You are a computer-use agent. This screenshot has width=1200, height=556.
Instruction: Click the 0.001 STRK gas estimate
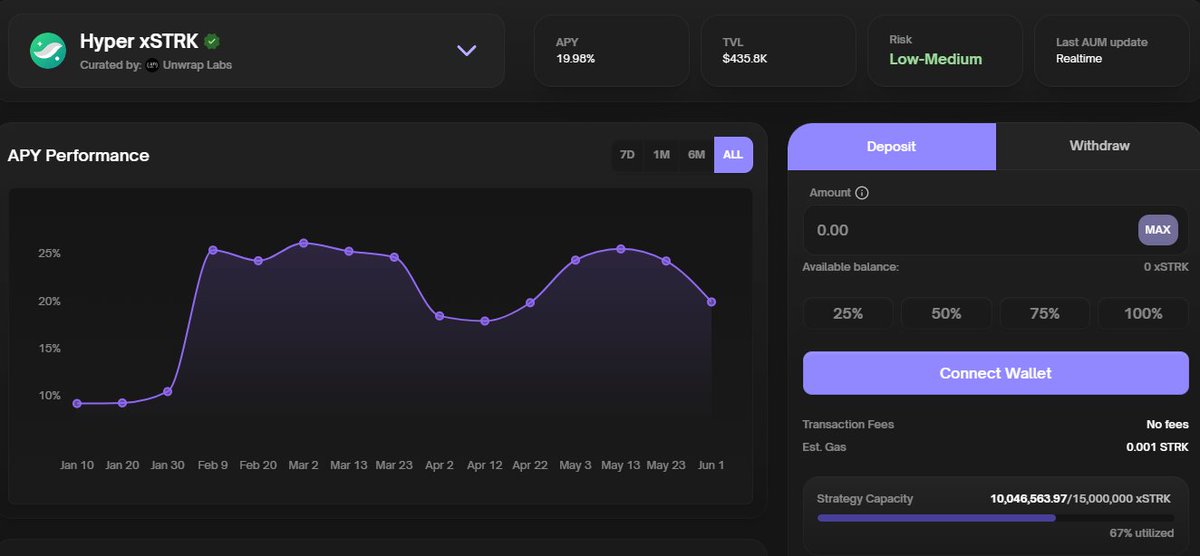[1157, 447]
